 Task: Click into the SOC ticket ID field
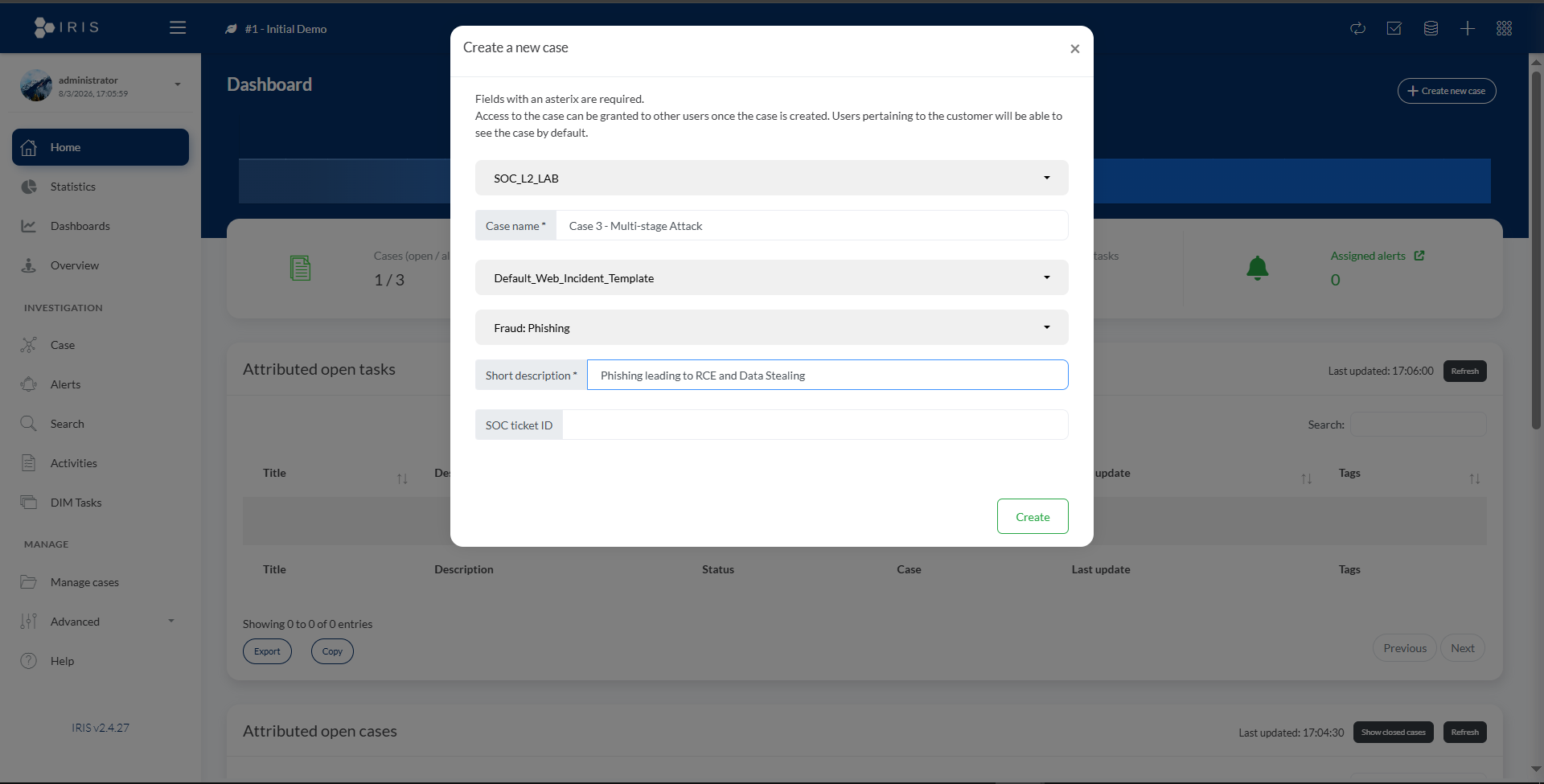tap(814, 425)
